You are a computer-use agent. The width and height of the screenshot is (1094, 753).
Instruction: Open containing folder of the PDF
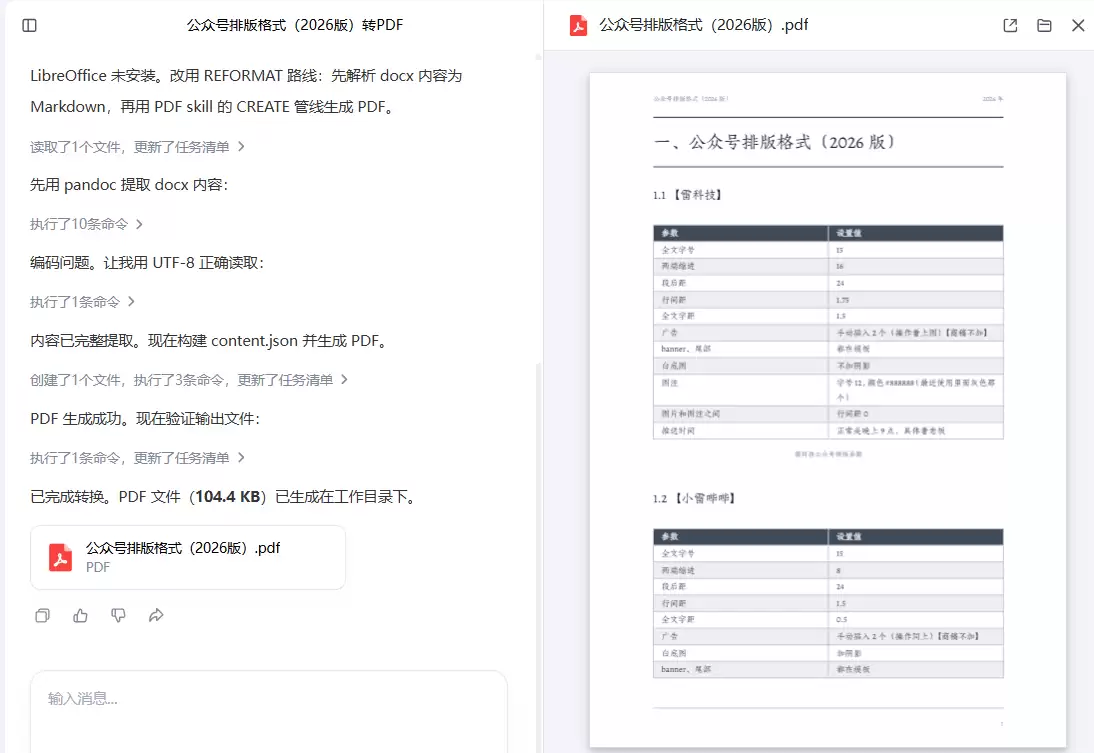1044,25
